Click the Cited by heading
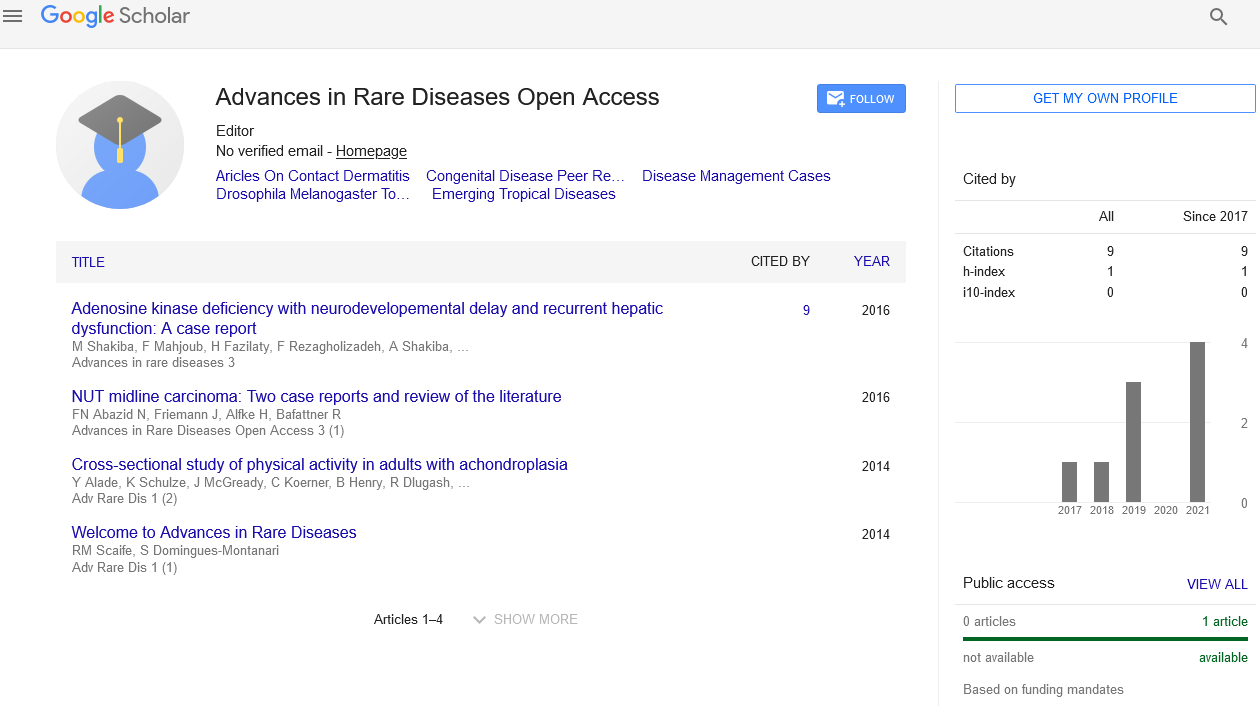 tap(989, 179)
